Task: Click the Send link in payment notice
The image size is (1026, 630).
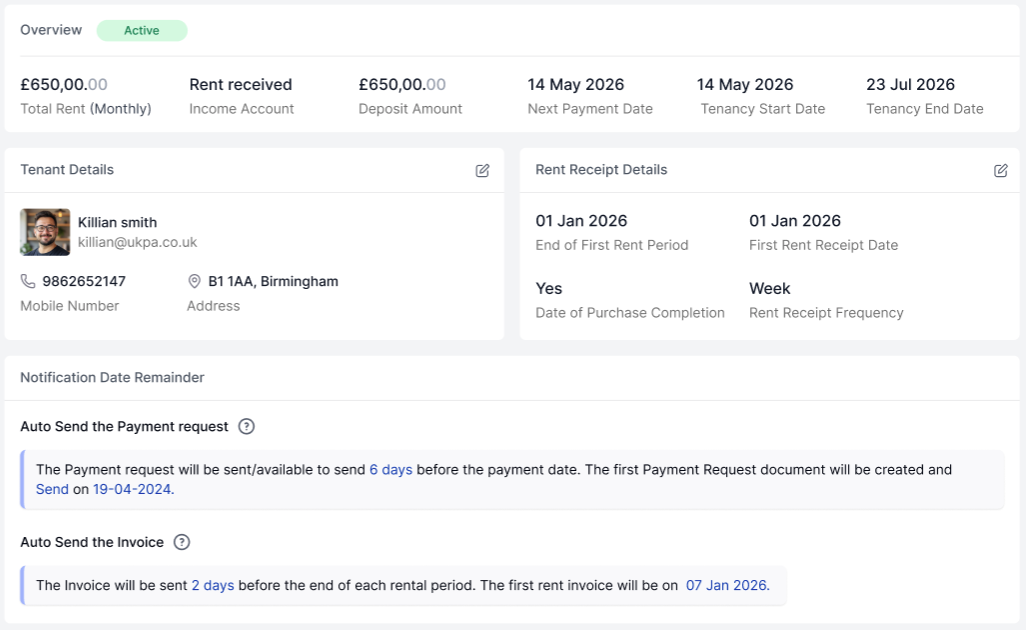Action: 52,489
